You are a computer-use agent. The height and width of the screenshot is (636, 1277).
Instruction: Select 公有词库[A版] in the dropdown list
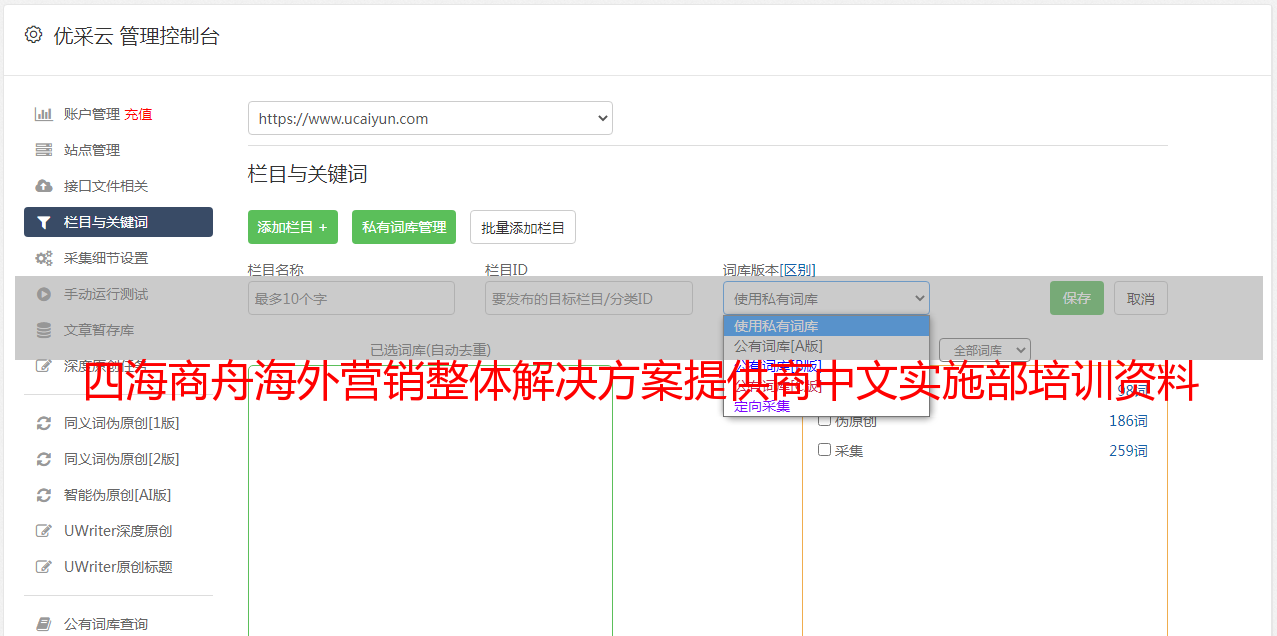pos(826,346)
